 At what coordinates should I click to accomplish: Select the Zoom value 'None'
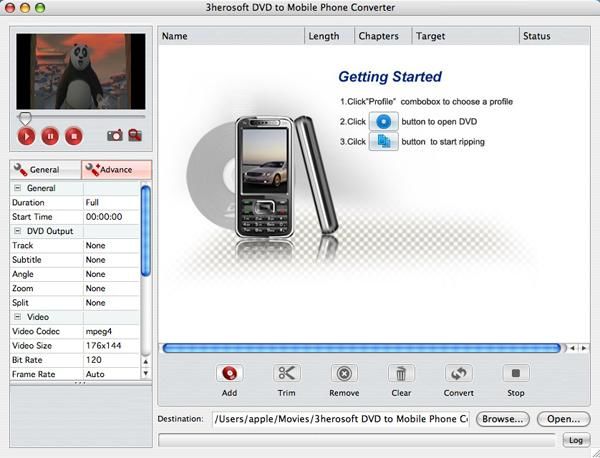(111, 288)
